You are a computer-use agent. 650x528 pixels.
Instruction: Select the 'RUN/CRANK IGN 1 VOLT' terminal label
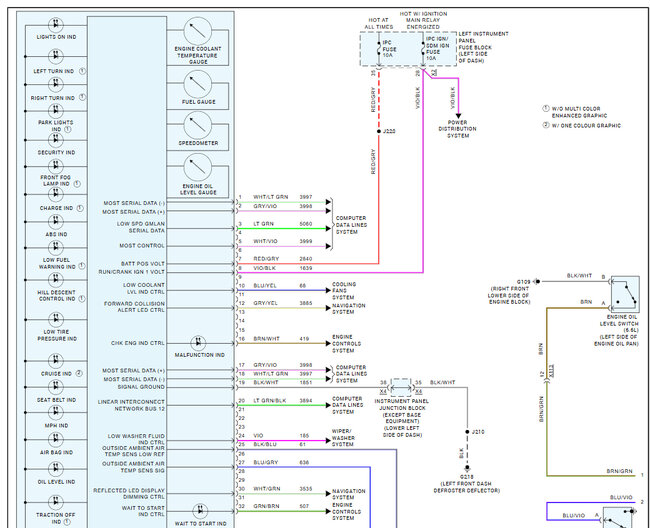coord(131,272)
